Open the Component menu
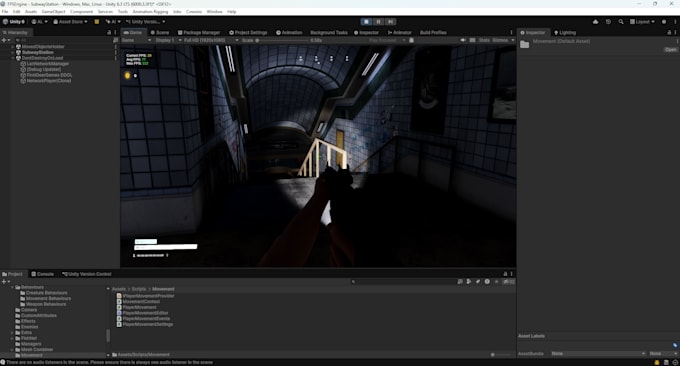The height and width of the screenshot is (366, 680). 82,12
